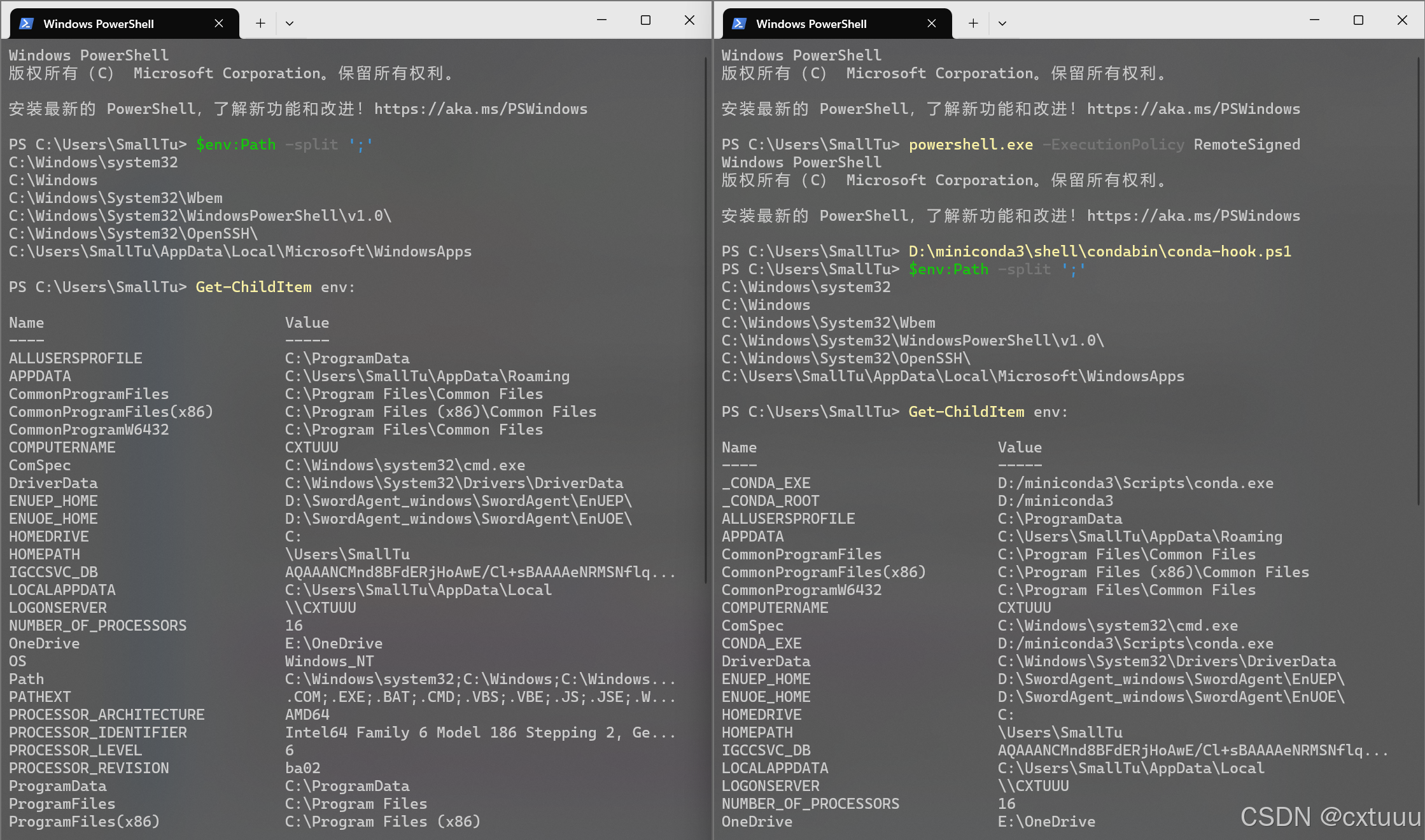Image resolution: width=1425 pixels, height=840 pixels.
Task: Click CommonProgramW6432 name in left window
Action: (x=89, y=430)
